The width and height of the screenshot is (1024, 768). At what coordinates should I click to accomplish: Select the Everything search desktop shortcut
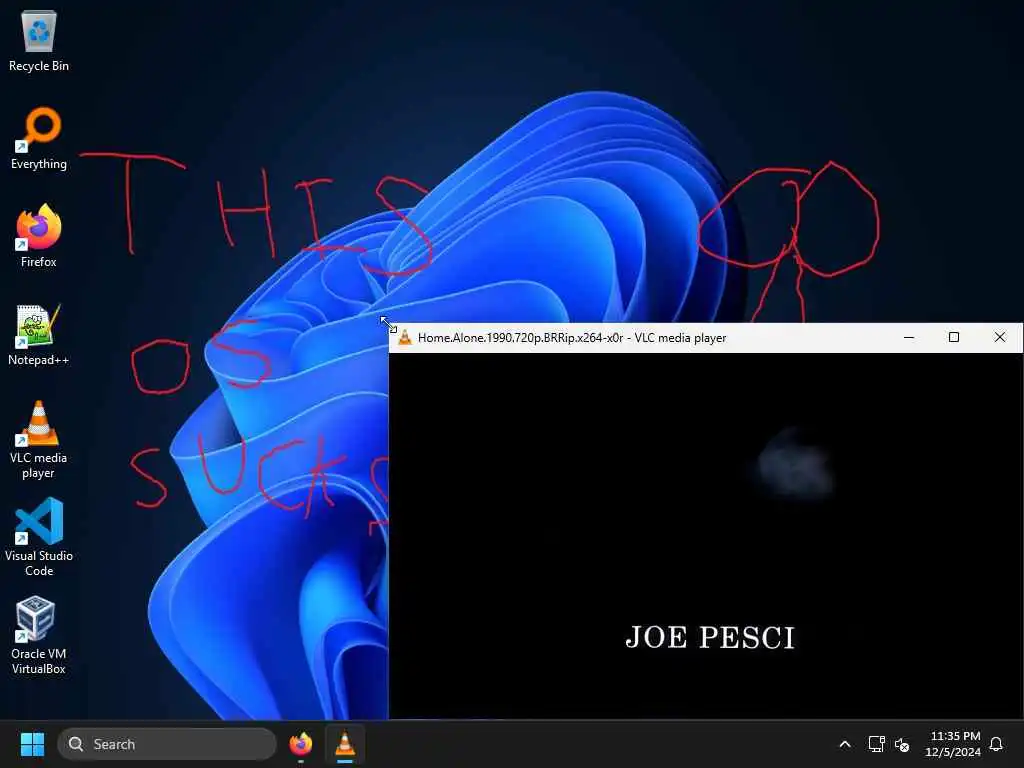click(39, 138)
